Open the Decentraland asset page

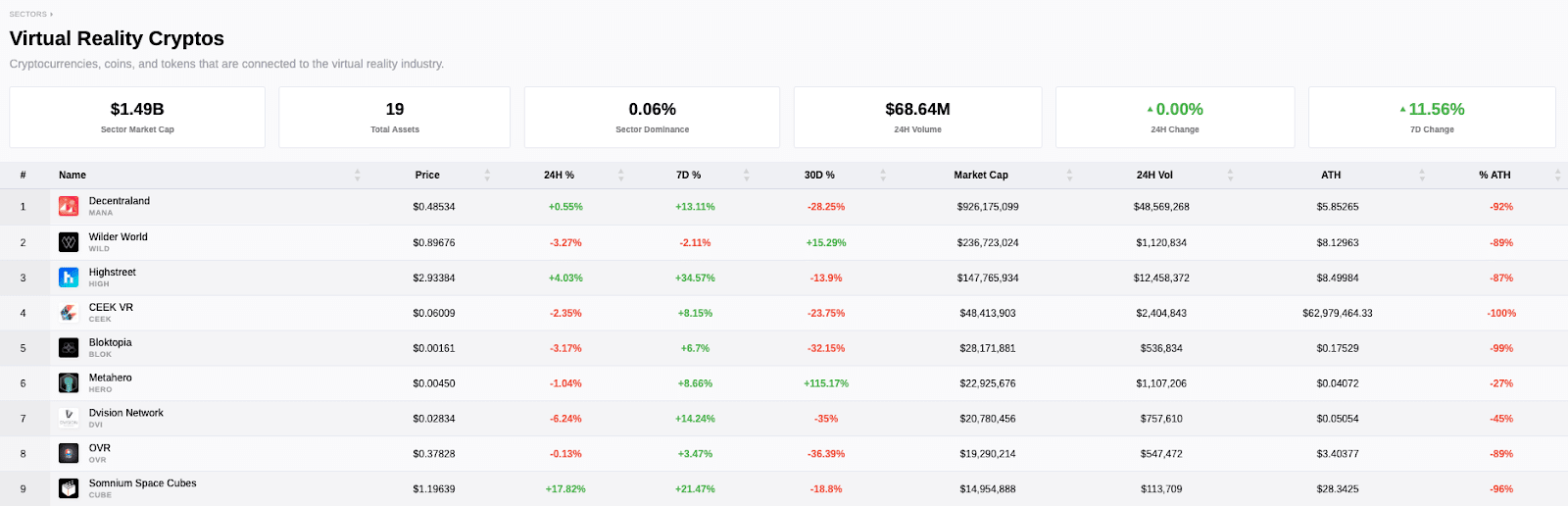point(120,201)
